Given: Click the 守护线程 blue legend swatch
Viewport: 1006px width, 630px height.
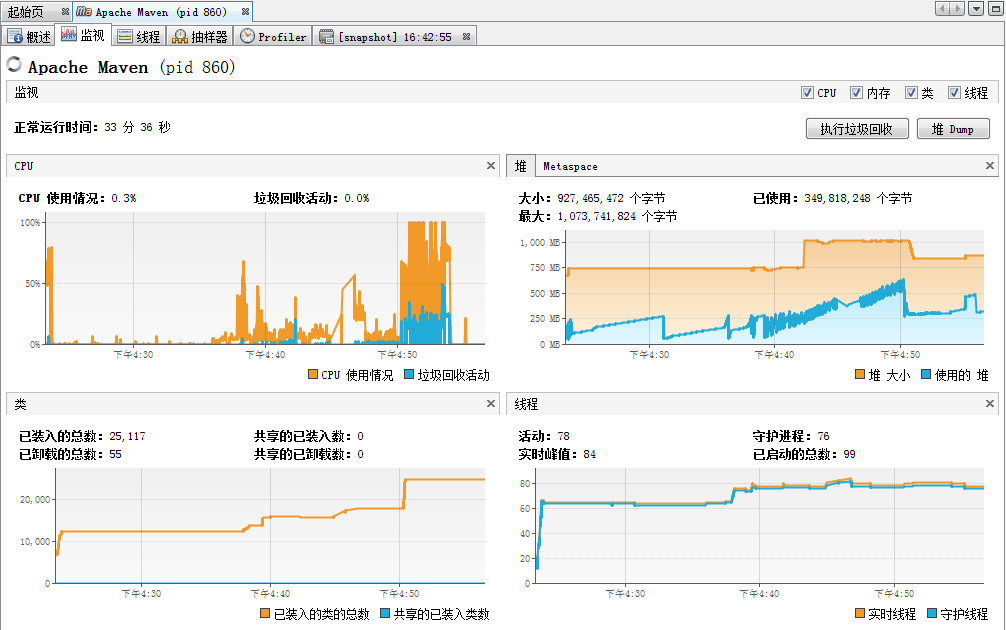Looking at the screenshot, I should pyautogui.click(x=932, y=613).
